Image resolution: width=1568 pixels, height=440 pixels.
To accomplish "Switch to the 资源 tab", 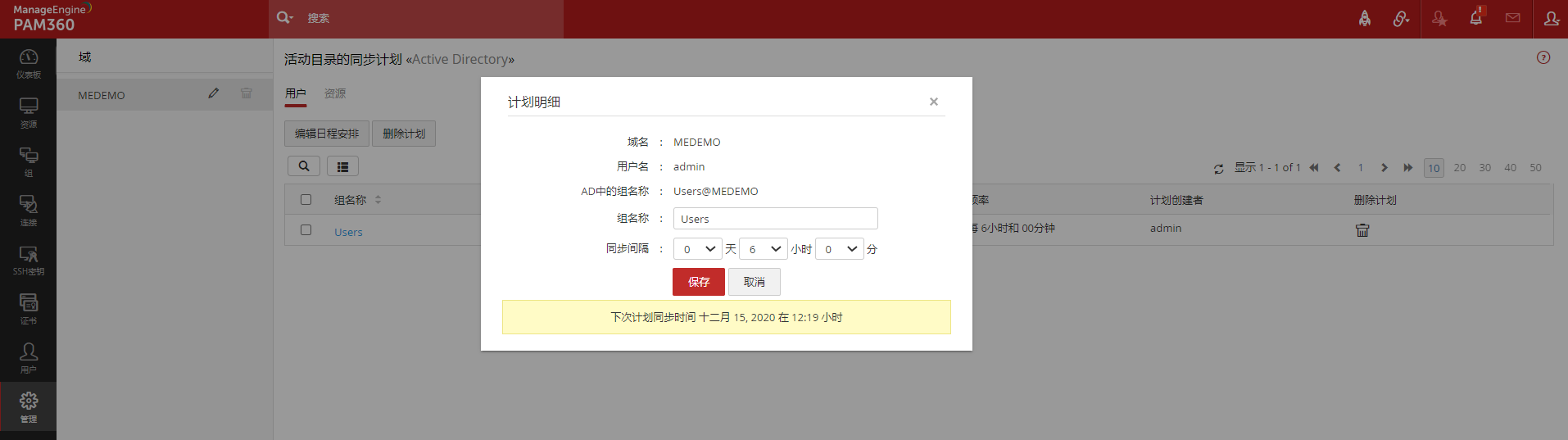I will point(335,93).
